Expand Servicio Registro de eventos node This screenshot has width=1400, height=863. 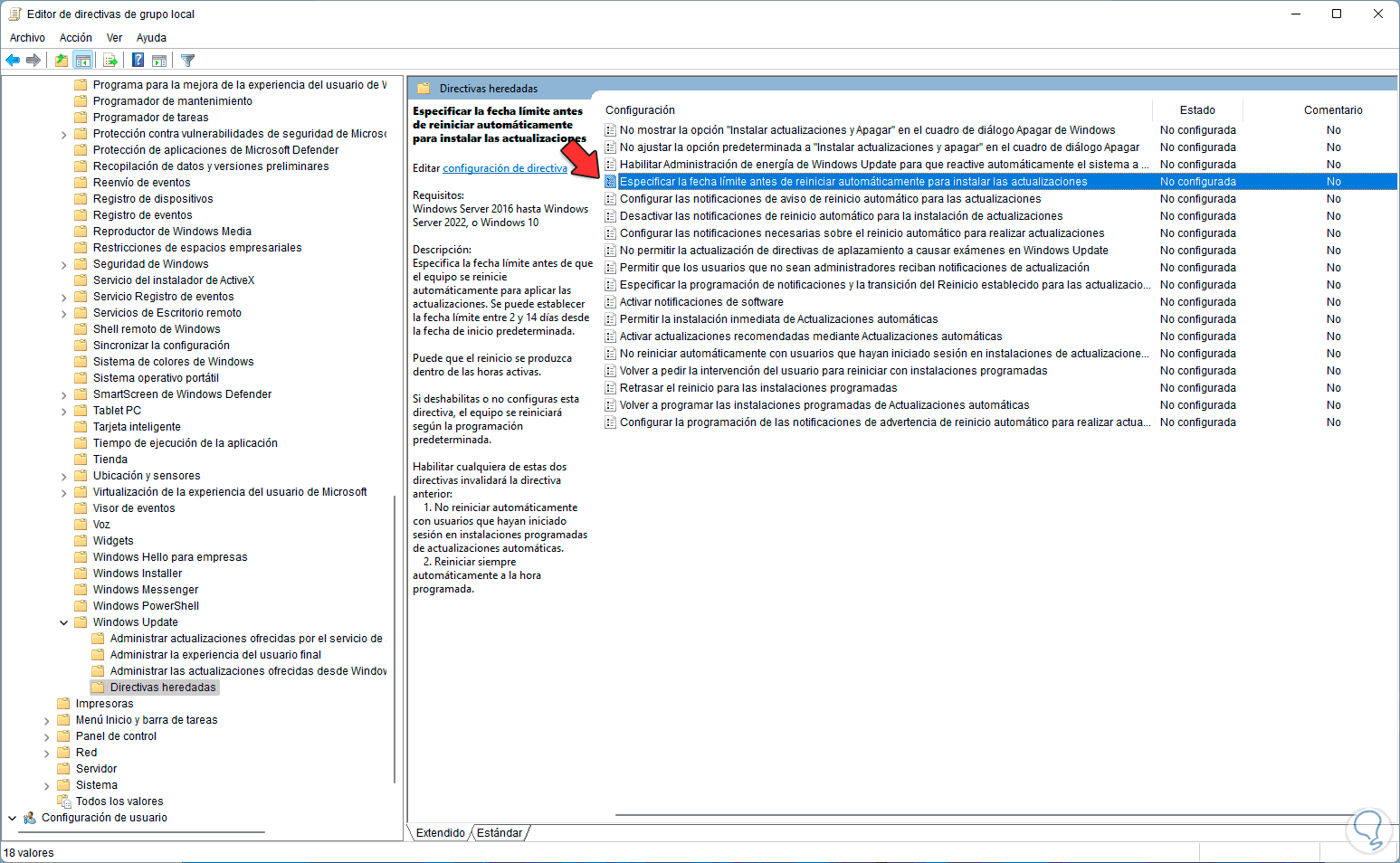click(63, 298)
